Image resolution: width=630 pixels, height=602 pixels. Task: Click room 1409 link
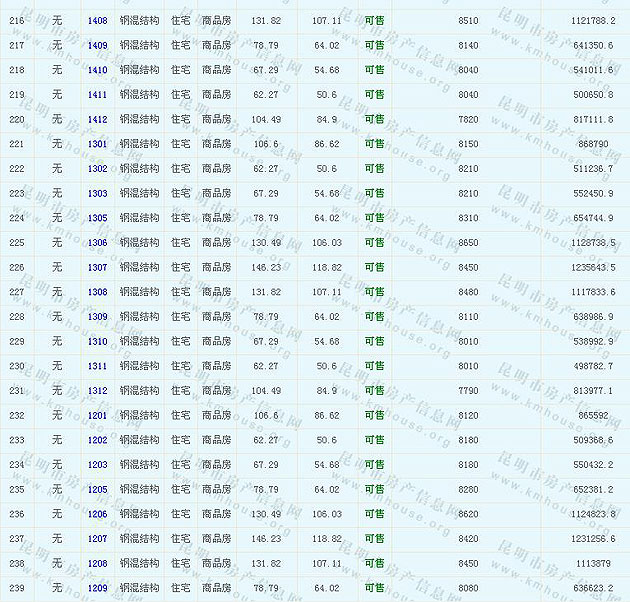click(97, 45)
